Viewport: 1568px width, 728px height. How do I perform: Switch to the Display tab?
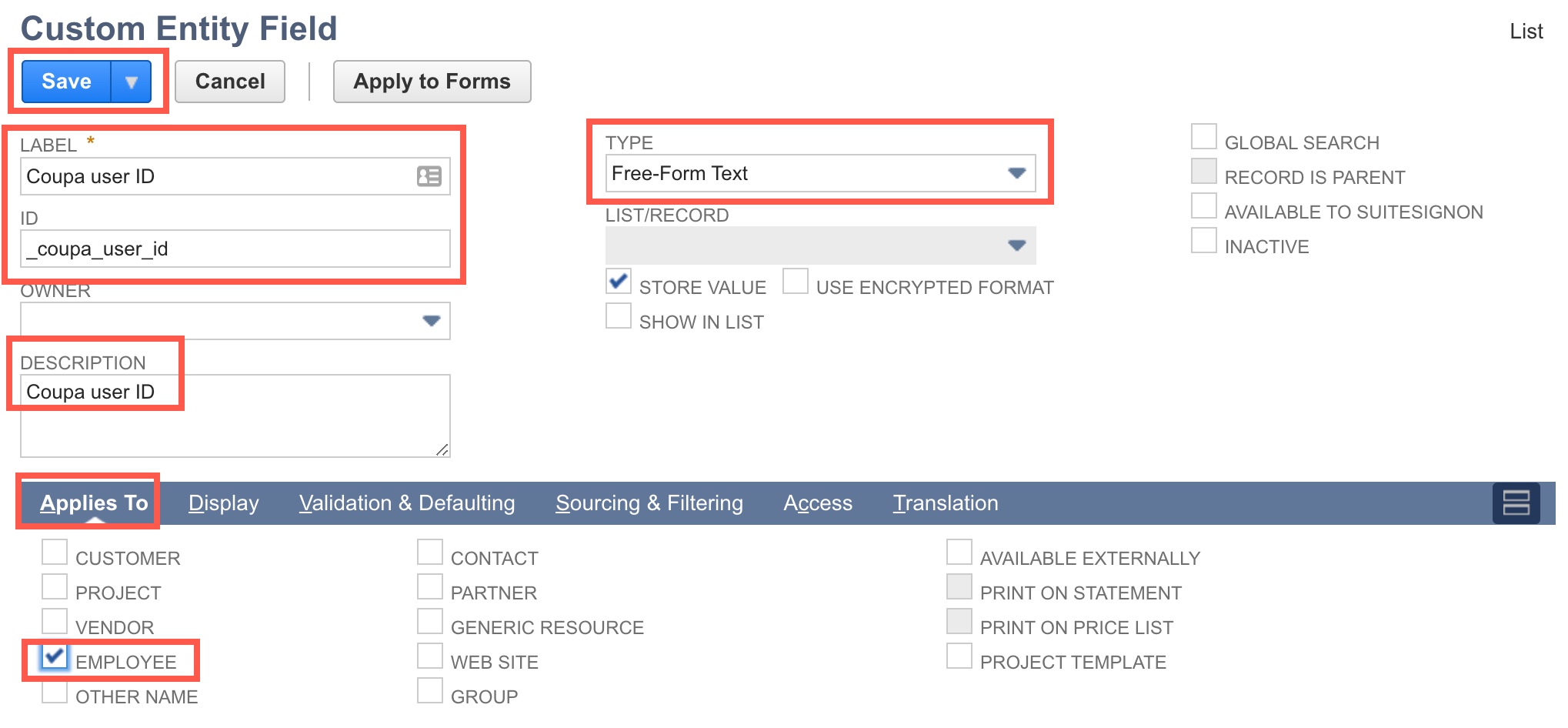[224, 503]
